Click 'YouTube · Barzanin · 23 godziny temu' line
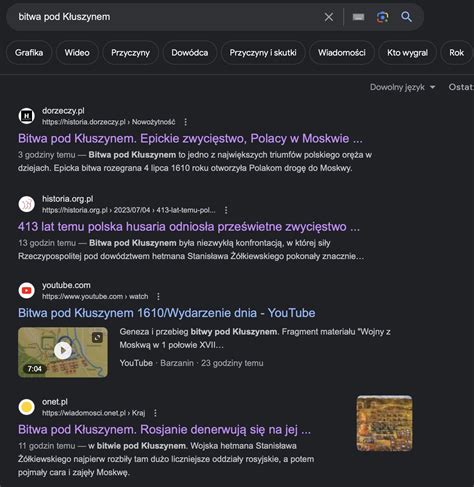Image resolution: width=474 pixels, height=487 pixels. pos(191,363)
